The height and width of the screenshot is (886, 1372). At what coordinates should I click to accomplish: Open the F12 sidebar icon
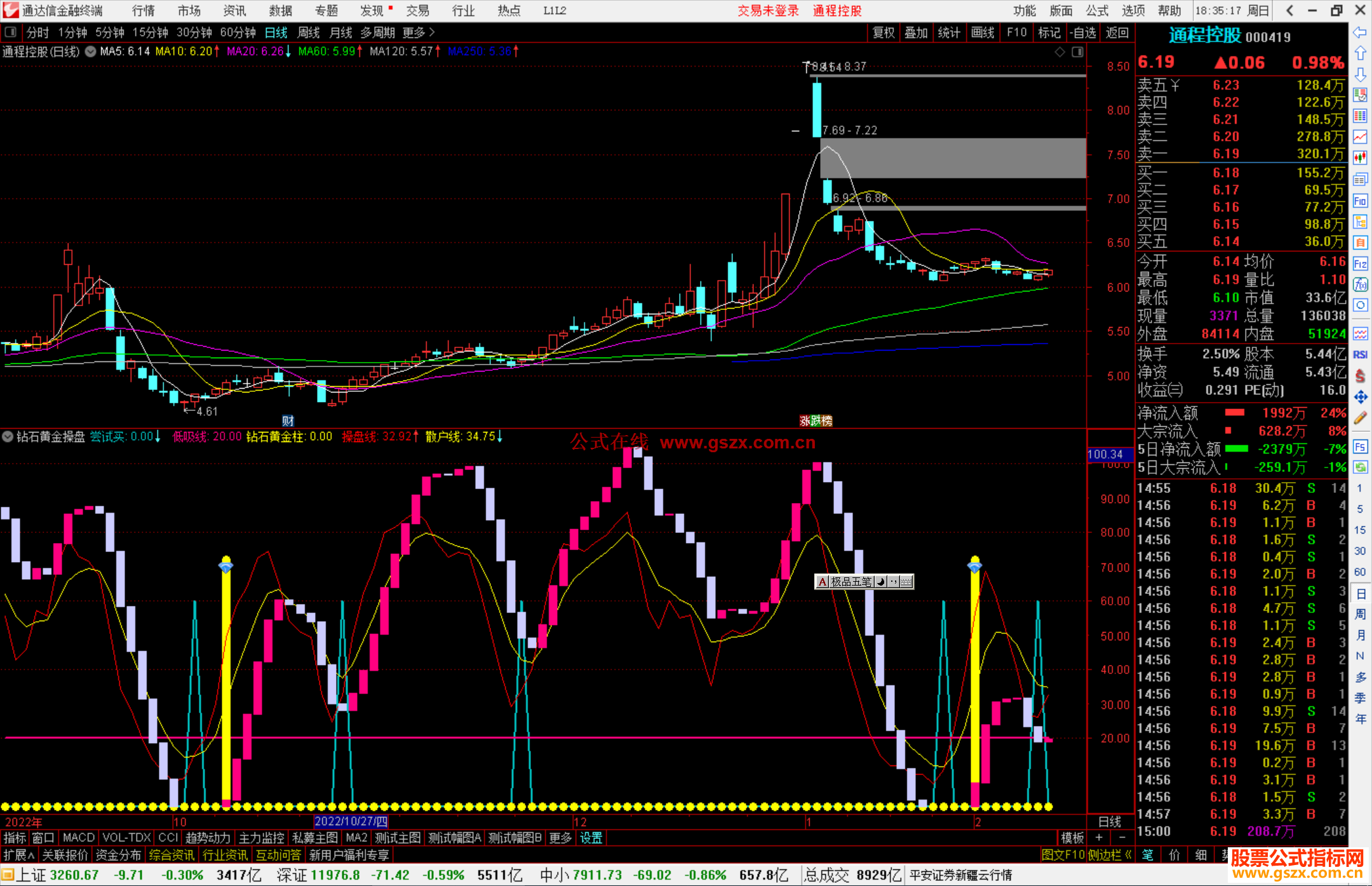1360,264
